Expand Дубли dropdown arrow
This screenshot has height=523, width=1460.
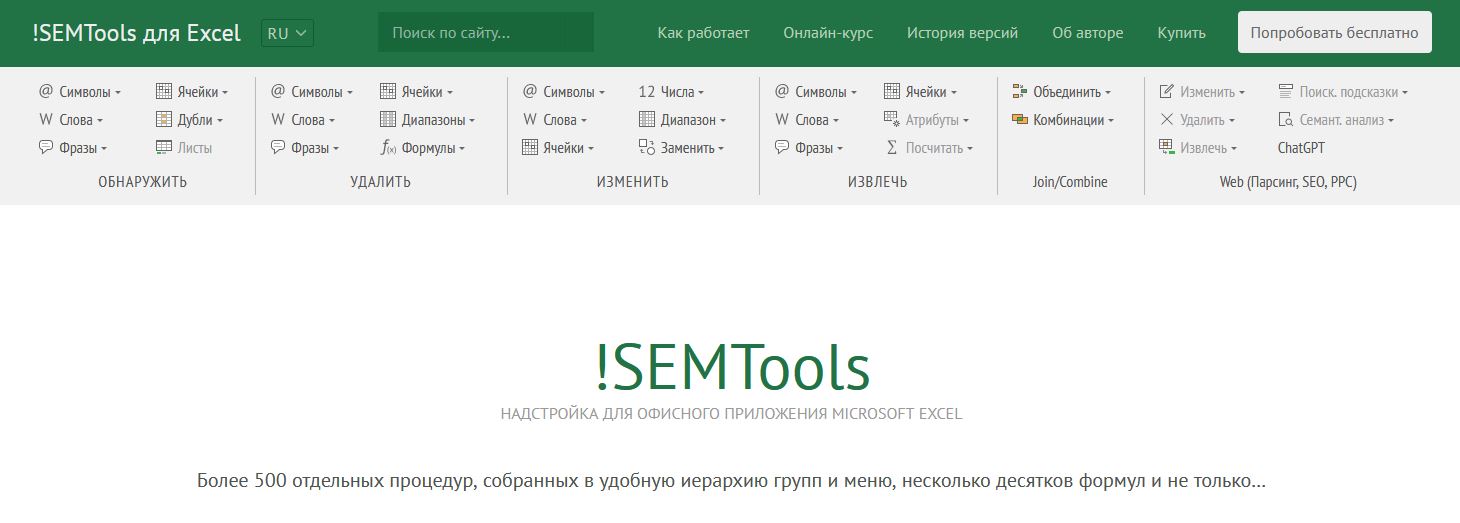point(219,121)
